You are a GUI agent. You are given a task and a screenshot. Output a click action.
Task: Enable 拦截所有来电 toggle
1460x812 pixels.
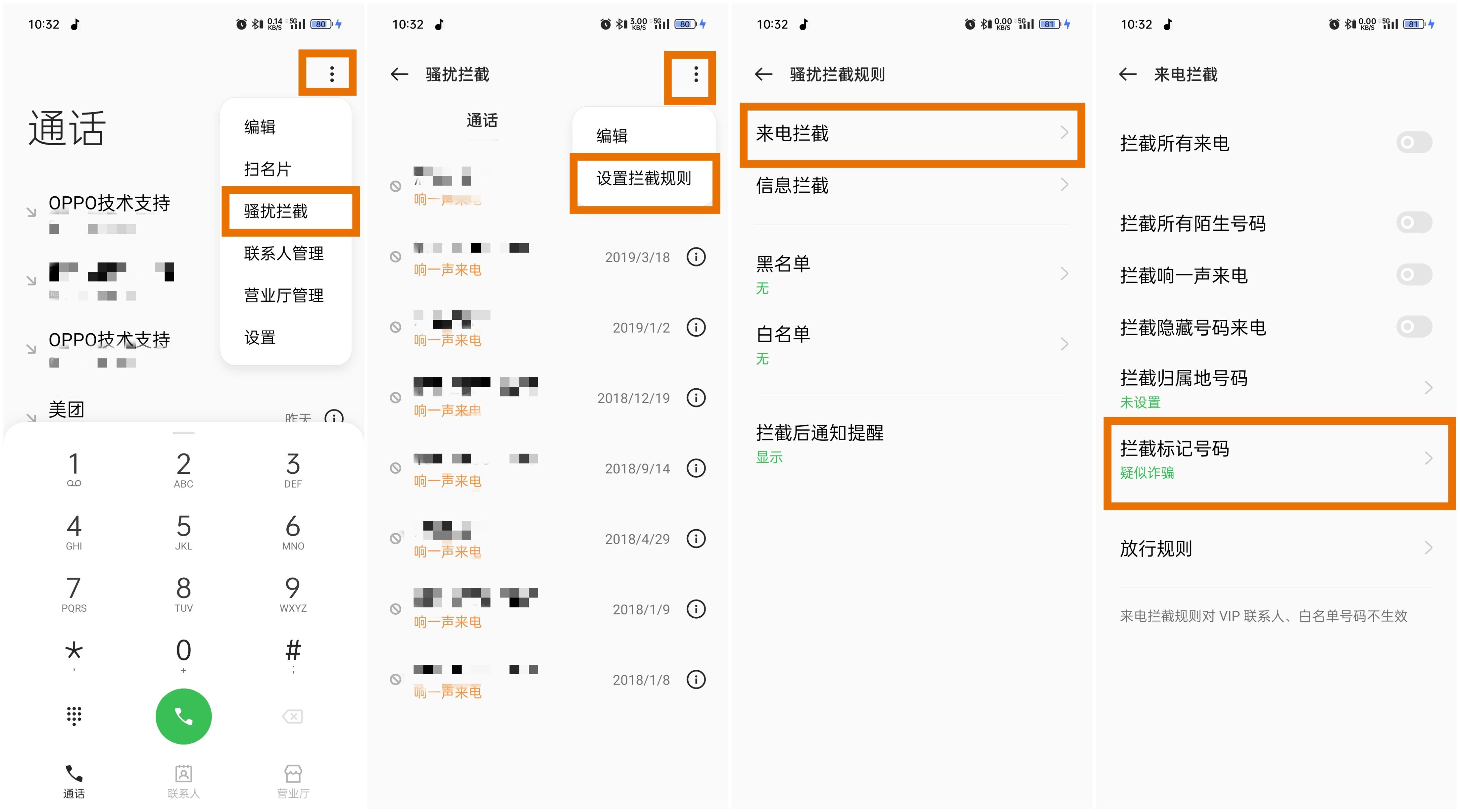pos(1414,143)
